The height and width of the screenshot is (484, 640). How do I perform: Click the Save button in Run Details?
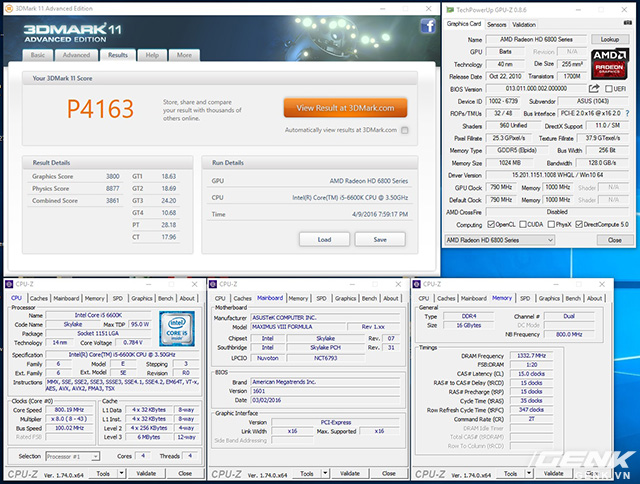tap(380, 240)
